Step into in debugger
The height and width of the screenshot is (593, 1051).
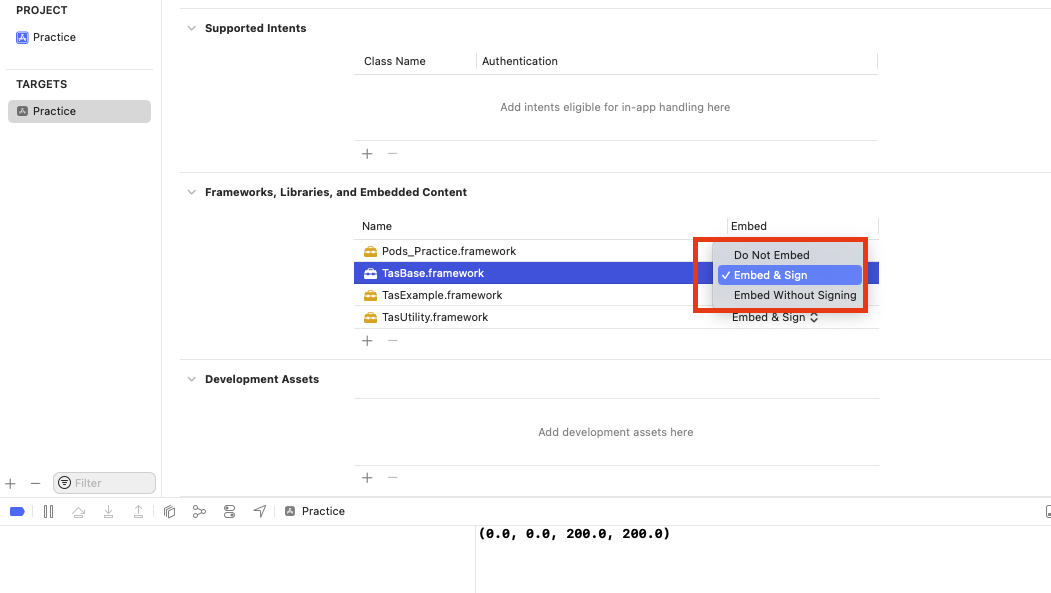pyautogui.click(x=109, y=512)
